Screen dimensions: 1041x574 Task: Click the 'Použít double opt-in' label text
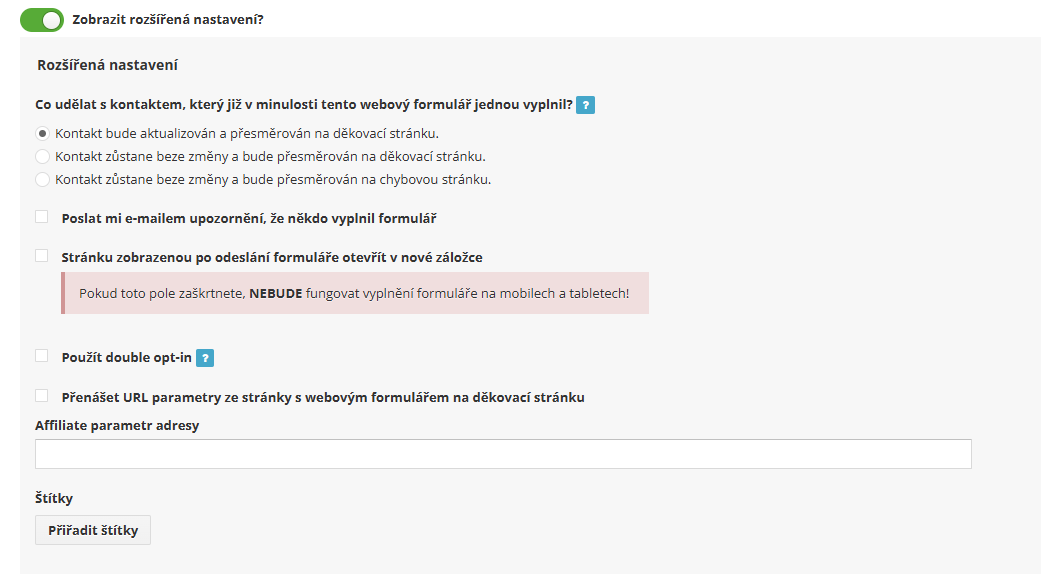point(127,358)
